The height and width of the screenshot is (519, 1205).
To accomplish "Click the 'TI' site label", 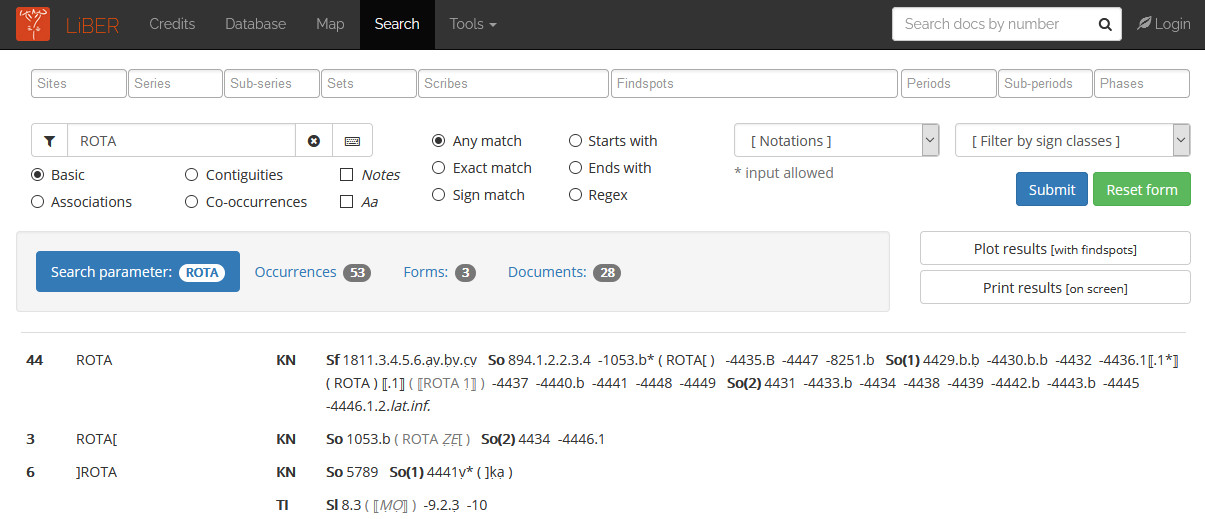I will pyautogui.click(x=282, y=505).
